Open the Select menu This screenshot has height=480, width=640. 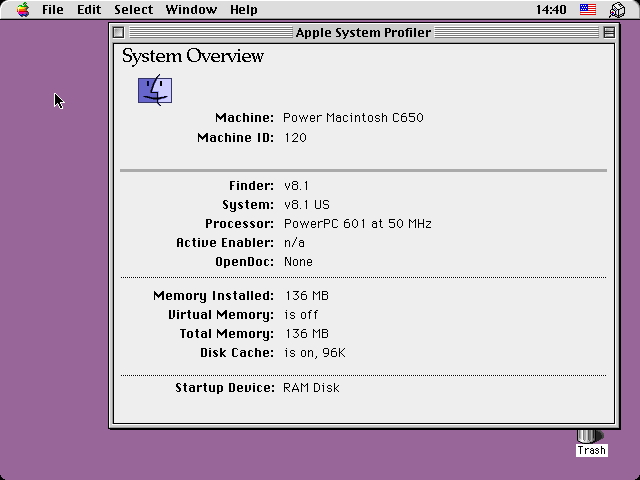coord(133,9)
